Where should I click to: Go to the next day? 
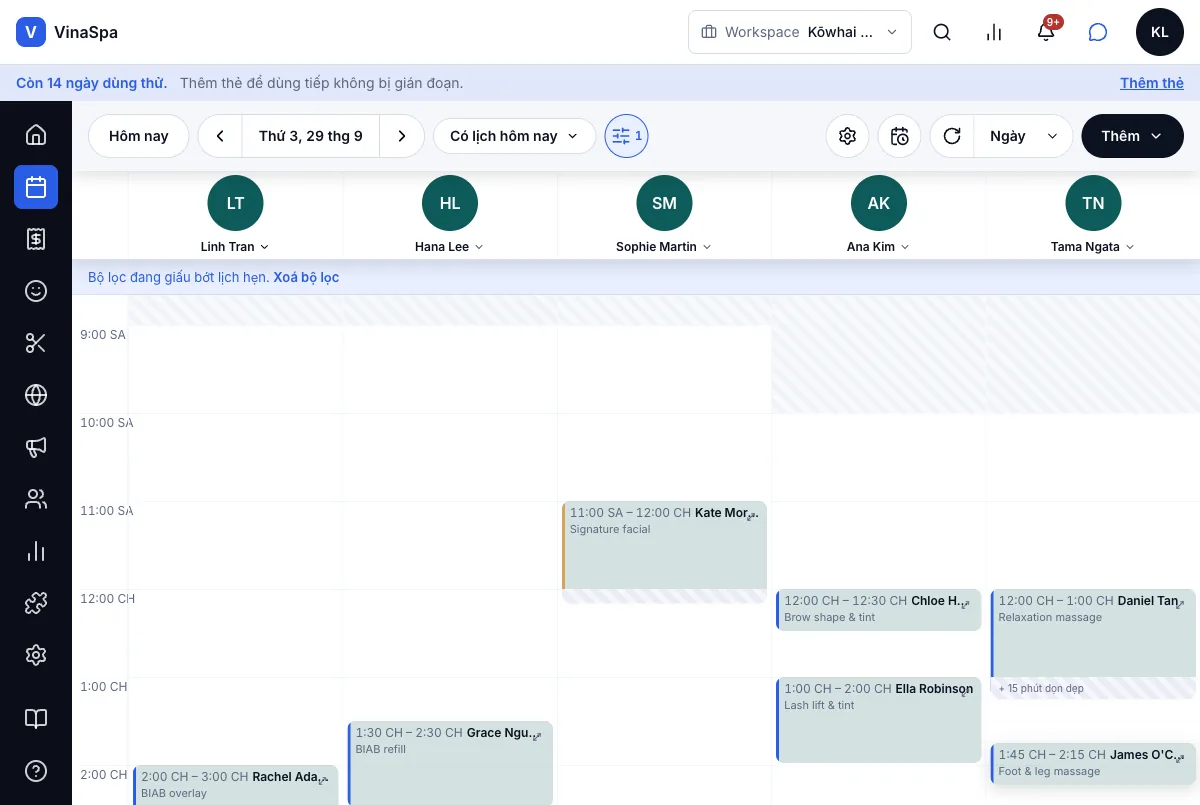tap(402, 136)
